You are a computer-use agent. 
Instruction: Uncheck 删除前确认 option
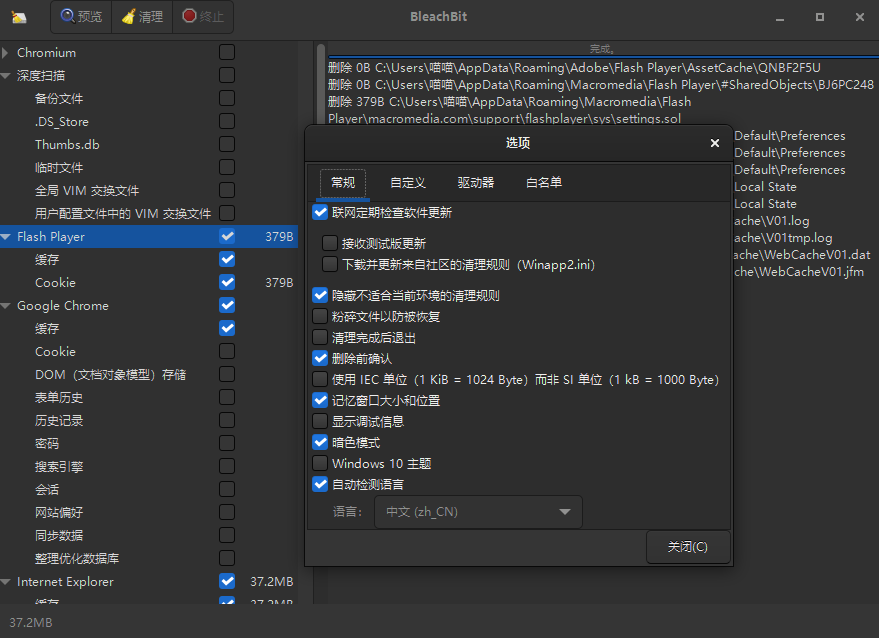click(320, 358)
